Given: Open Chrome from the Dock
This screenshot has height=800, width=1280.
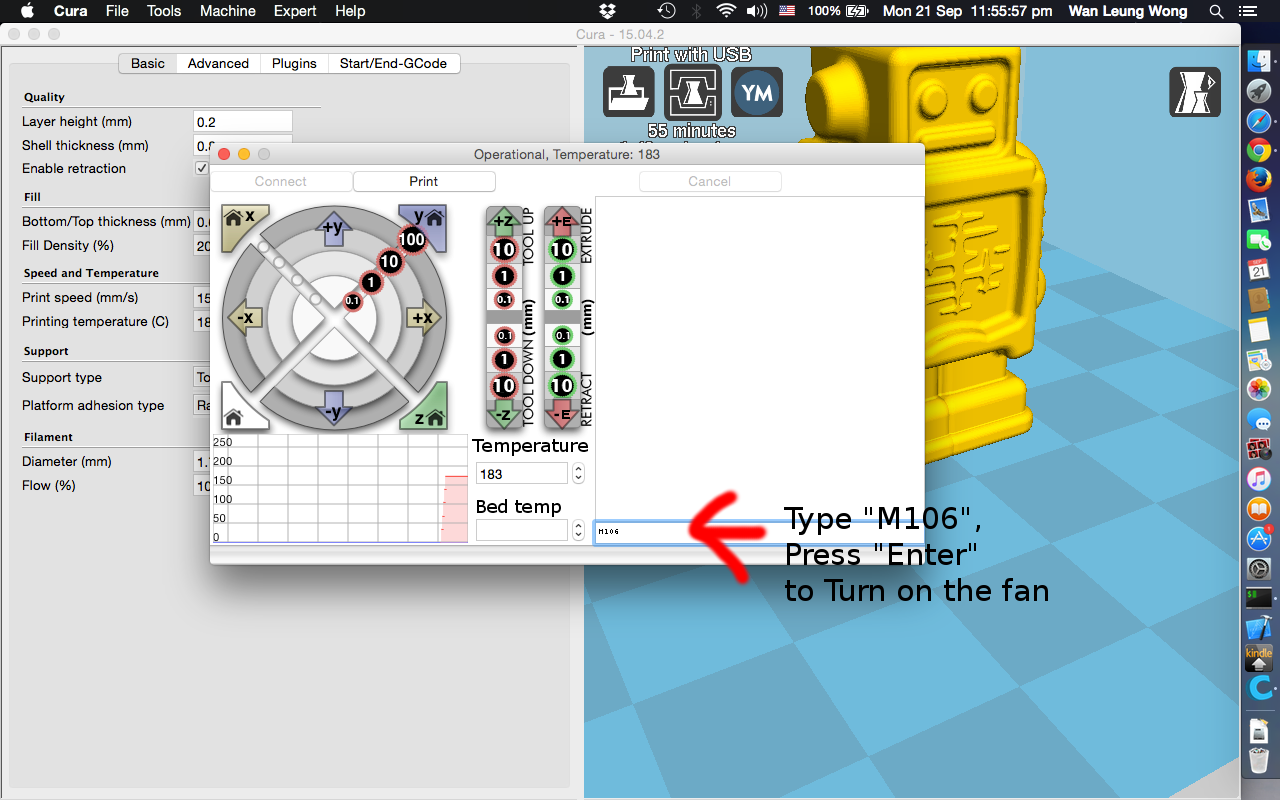Looking at the screenshot, I should point(1258,150).
